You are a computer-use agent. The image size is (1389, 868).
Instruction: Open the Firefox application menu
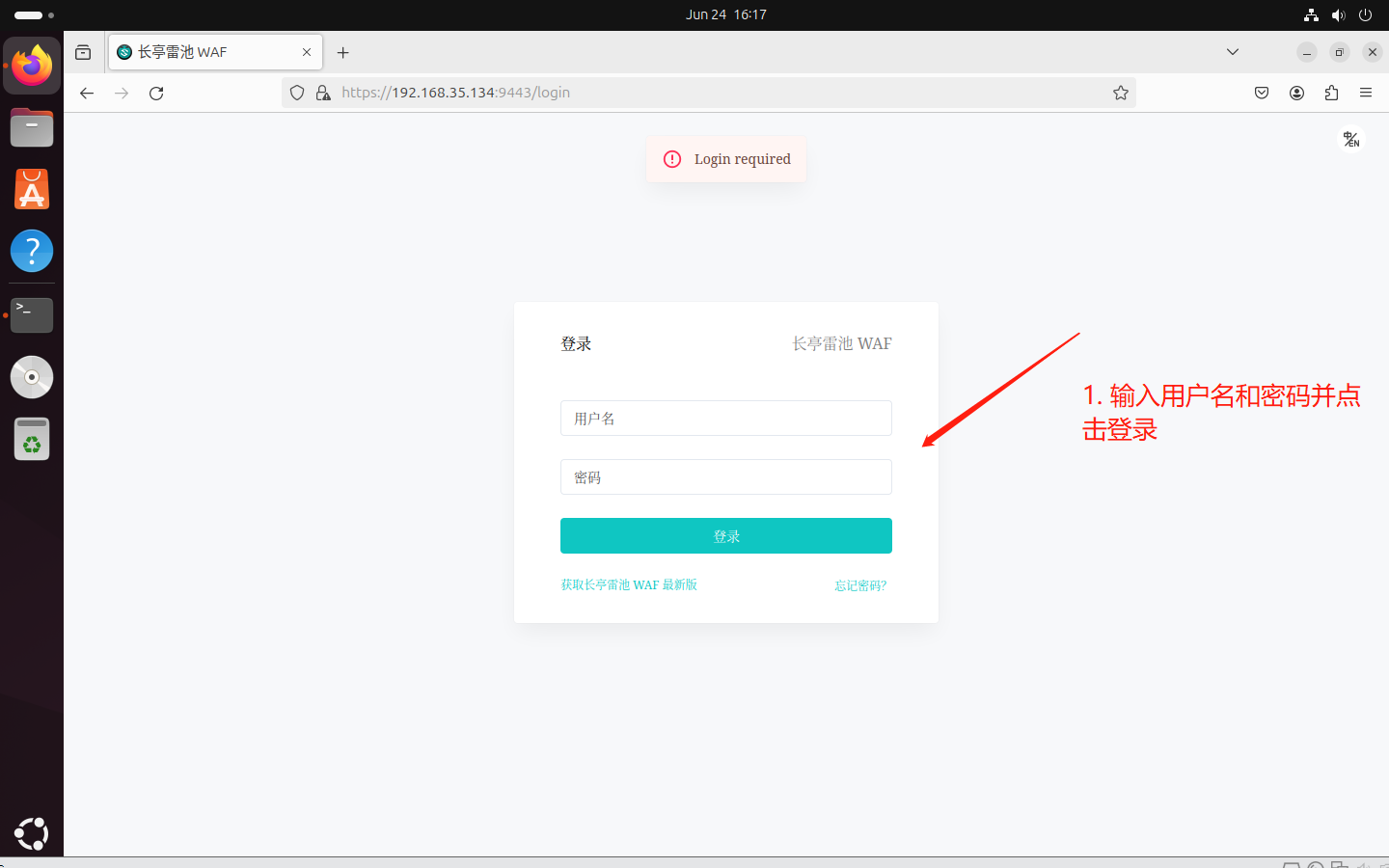(x=1366, y=93)
